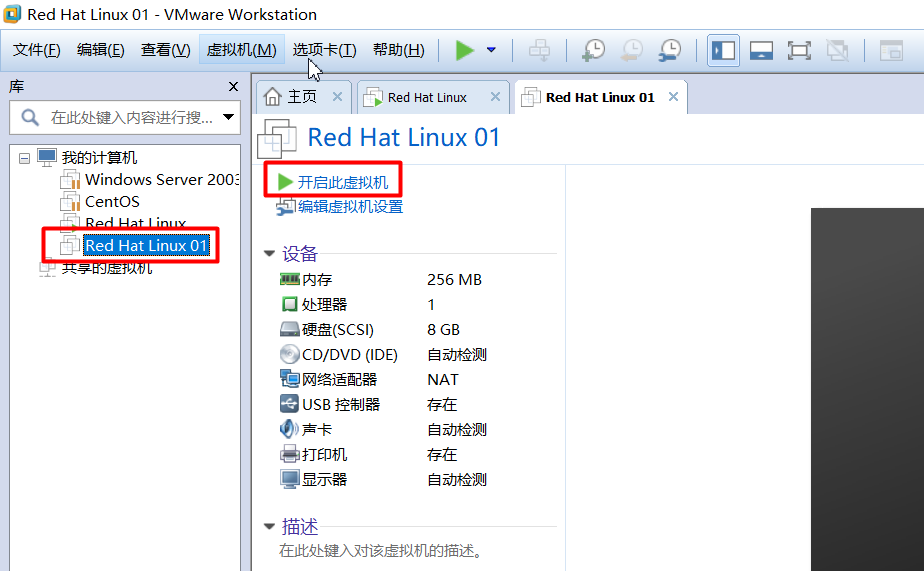The width and height of the screenshot is (924, 571).
Task: Close the Red Hat Linux 01 tab
Action: 673,97
